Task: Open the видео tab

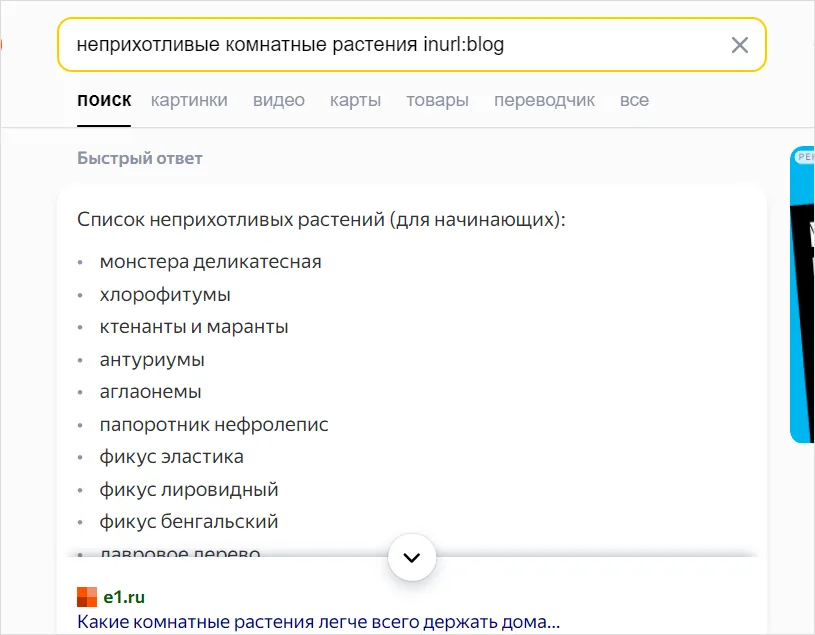Action: pos(278,100)
